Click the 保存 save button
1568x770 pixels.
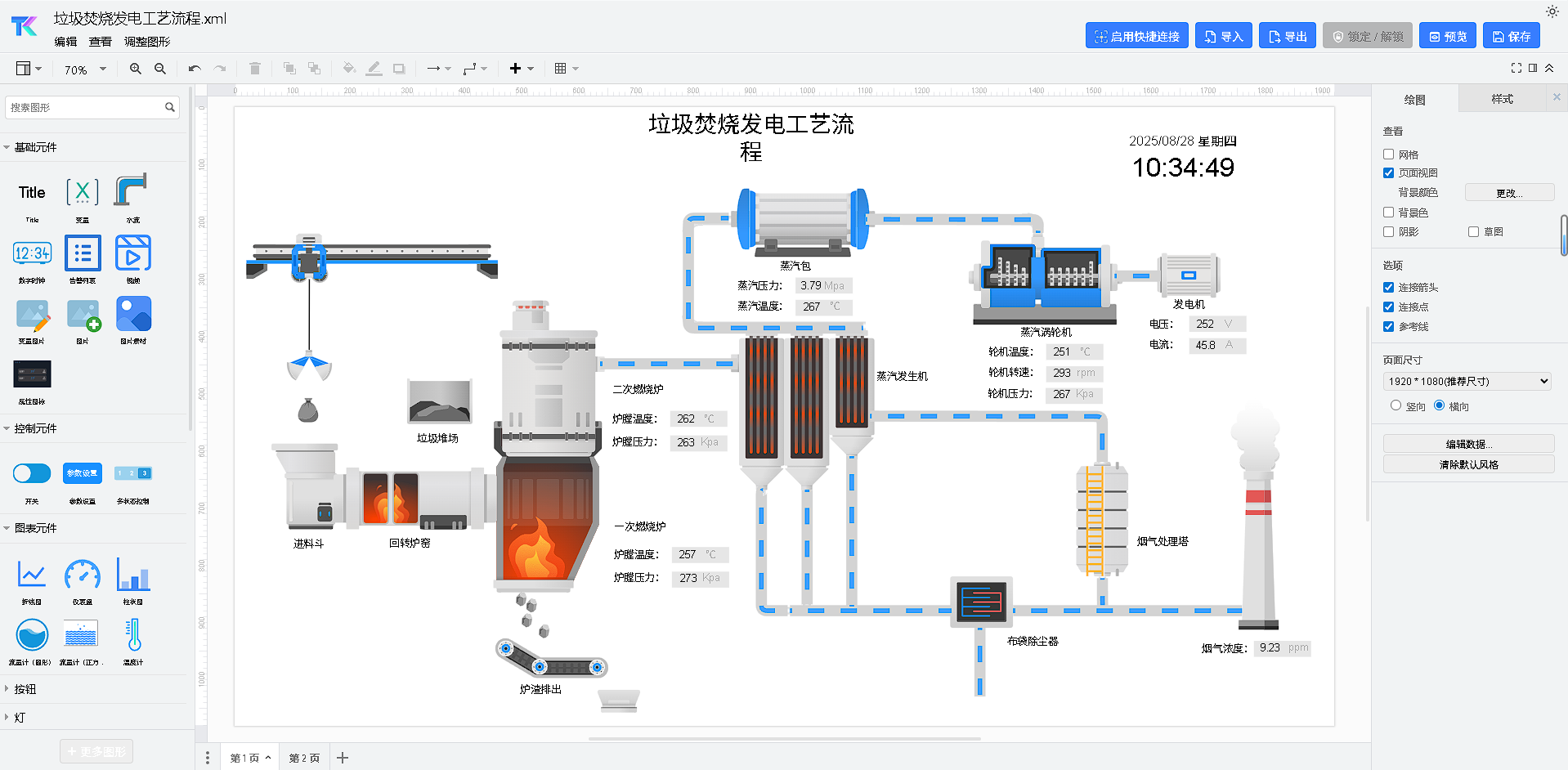(1511, 36)
